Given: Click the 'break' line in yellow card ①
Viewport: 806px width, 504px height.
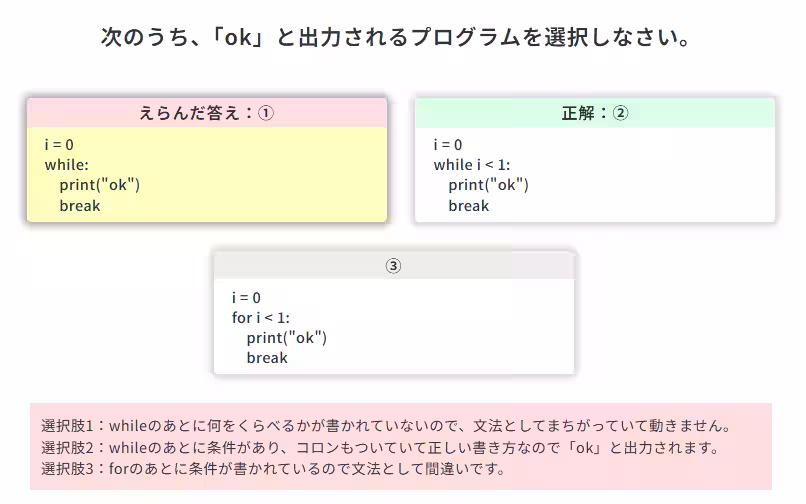Looking at the screenshot, I should [x=80, y=206].
